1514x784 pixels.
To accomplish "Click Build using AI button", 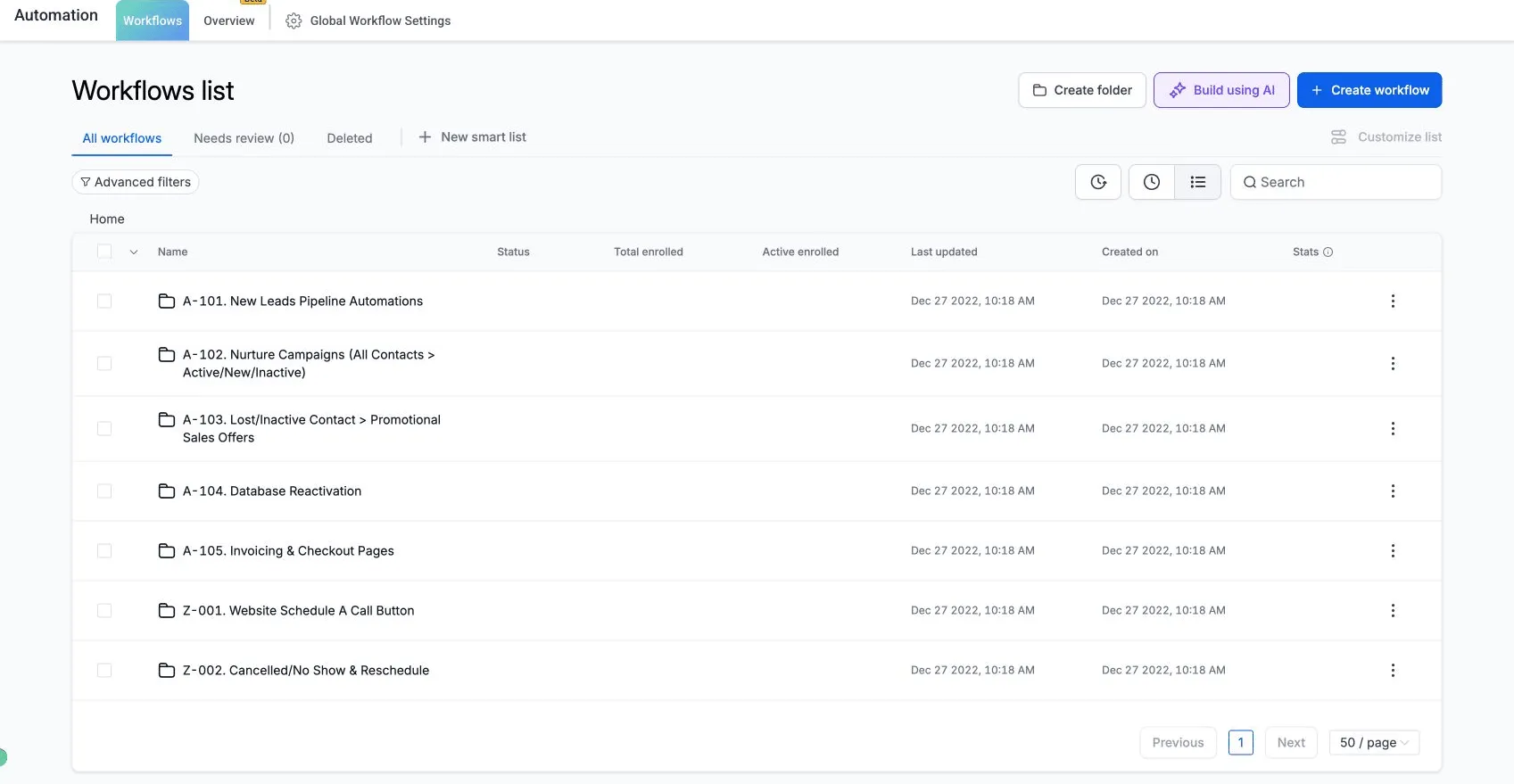I will click(1221, 90).
